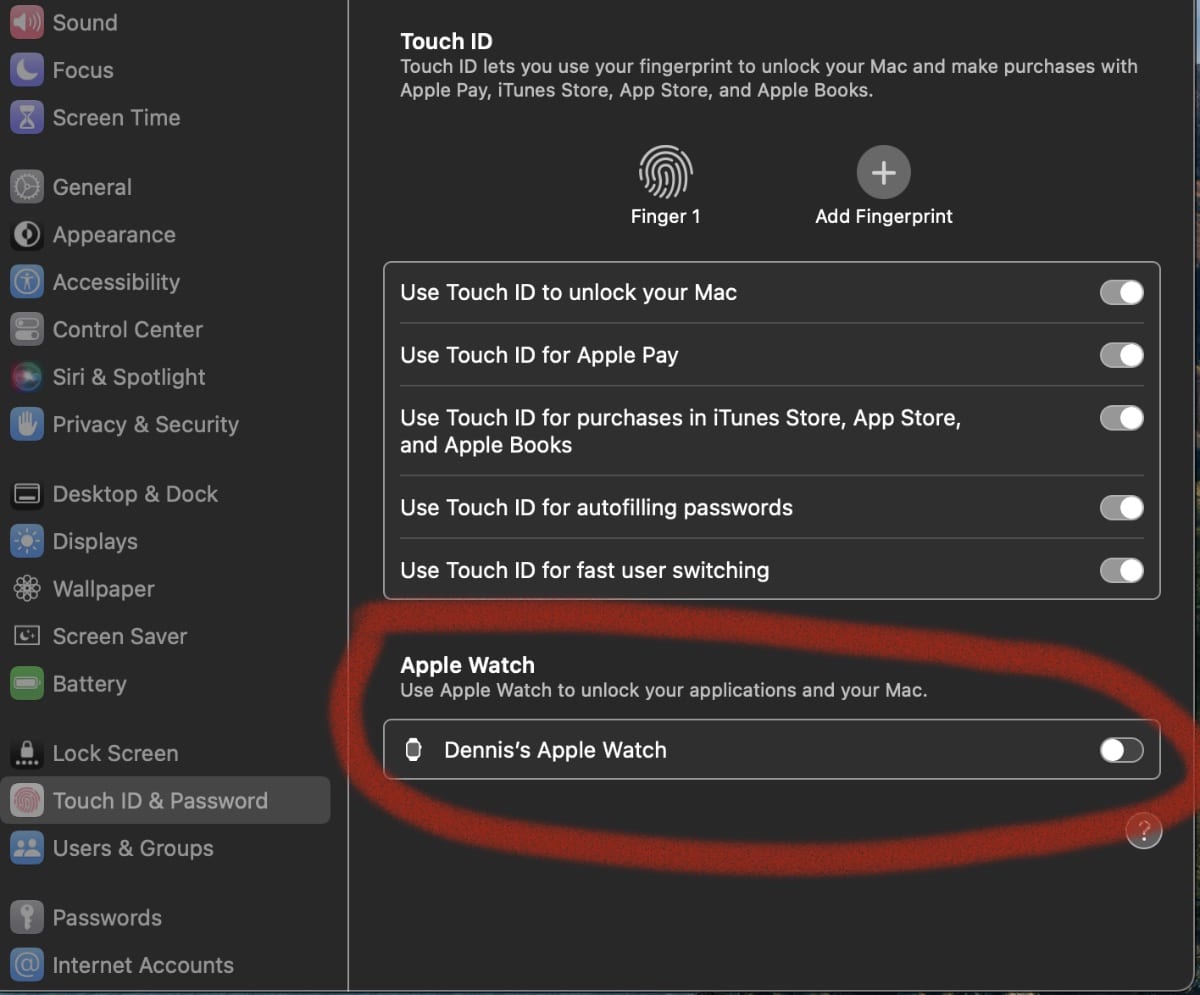Click the Privacy & Security hand icon
The image size is (1200, 995).
click(27, 424)
